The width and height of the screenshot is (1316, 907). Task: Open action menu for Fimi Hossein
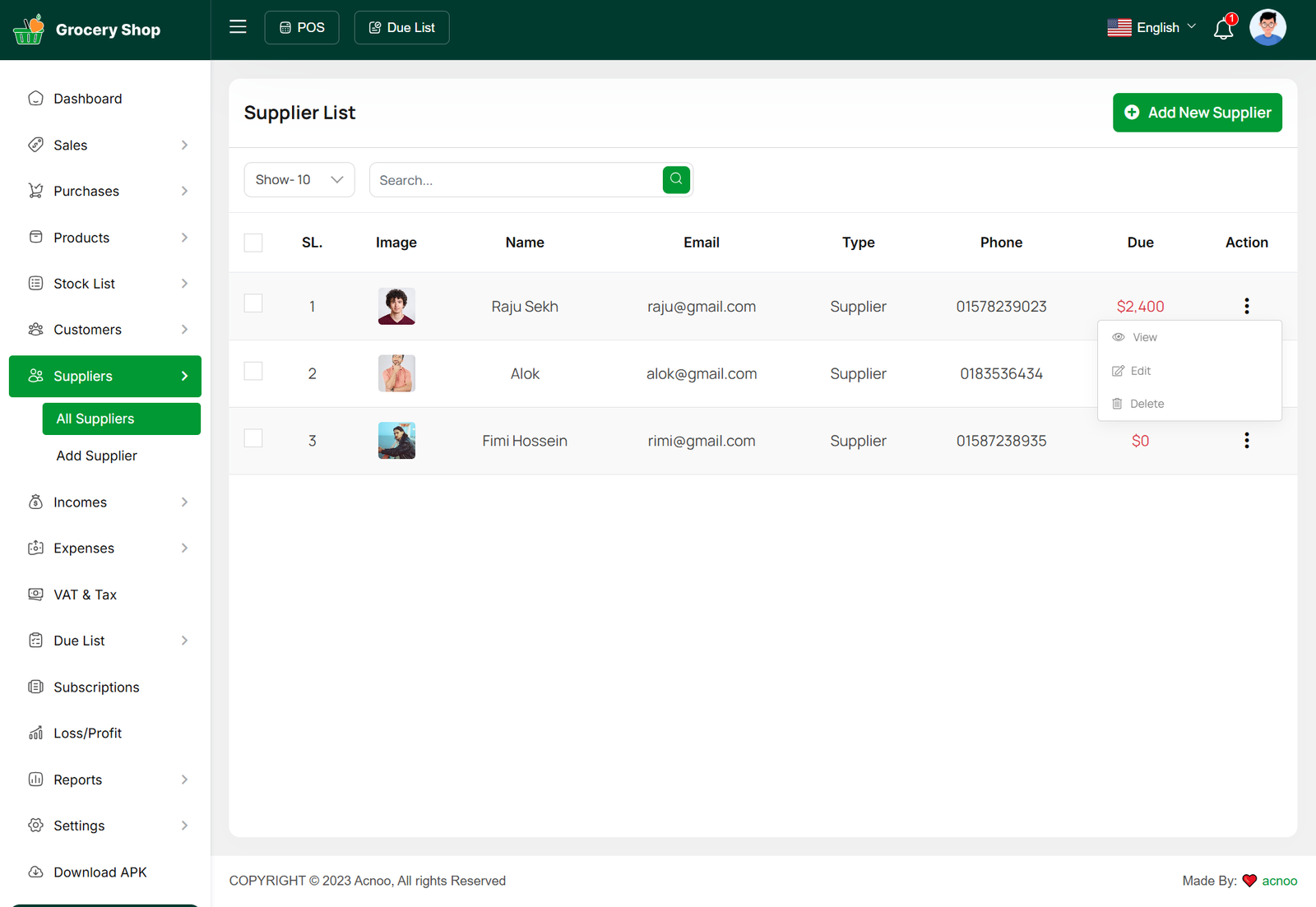point(1246,441)
